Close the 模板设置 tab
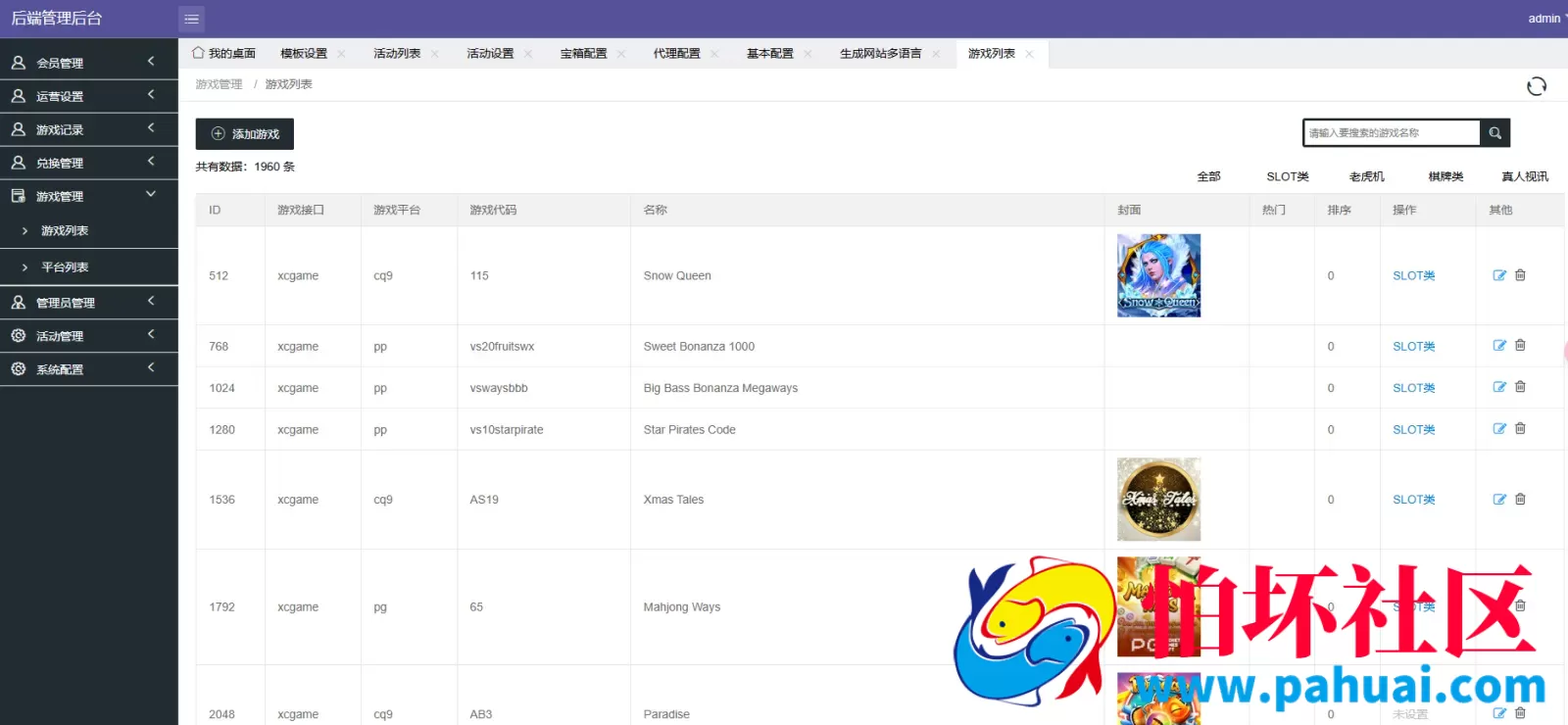1568x725 pixels. coord(341,54)
